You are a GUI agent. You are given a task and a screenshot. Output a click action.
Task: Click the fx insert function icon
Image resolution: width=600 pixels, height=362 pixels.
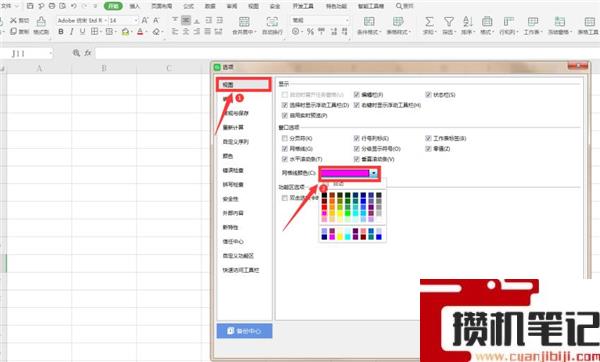[x=88, y=53]
